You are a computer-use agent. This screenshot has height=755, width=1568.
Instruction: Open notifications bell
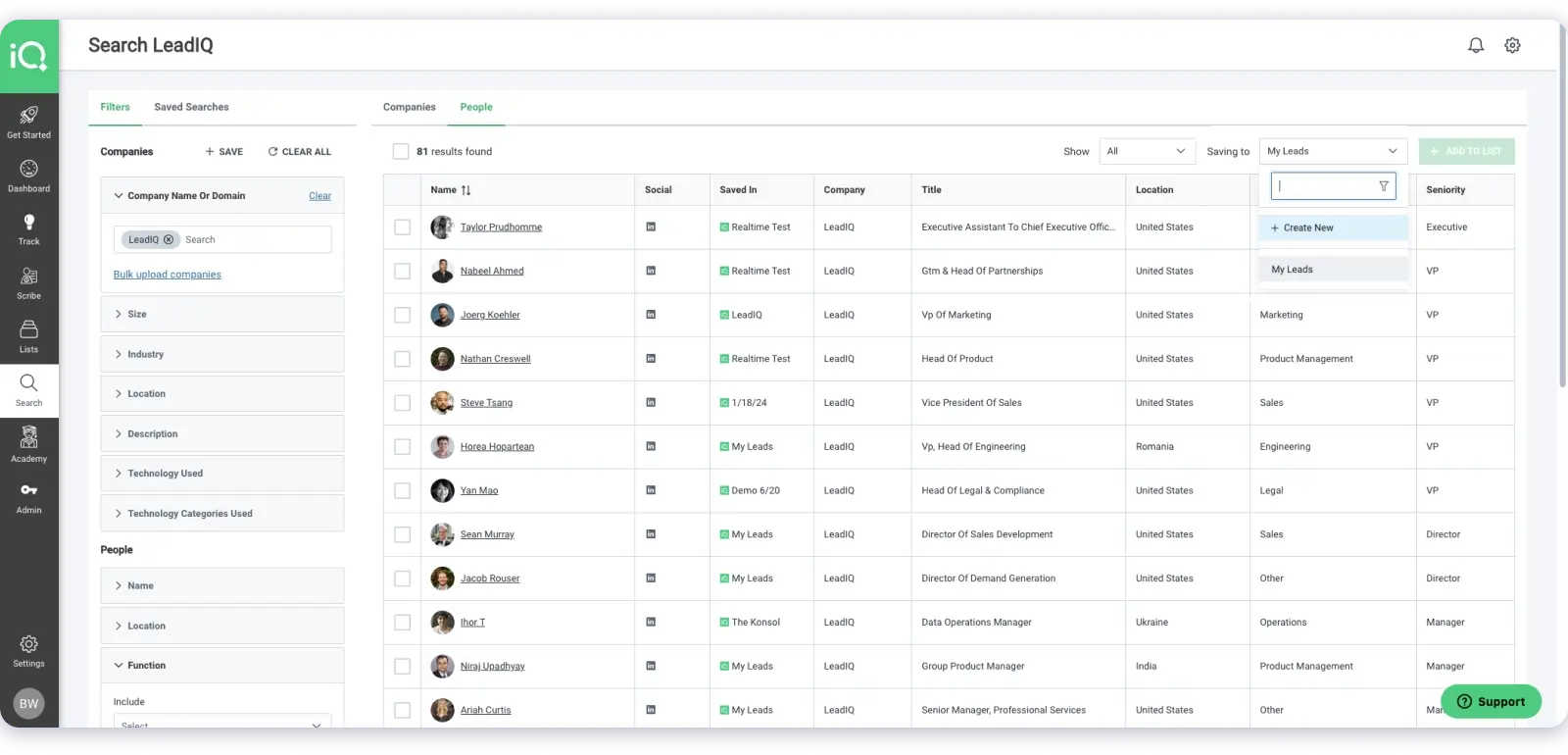pos(1476,45)
